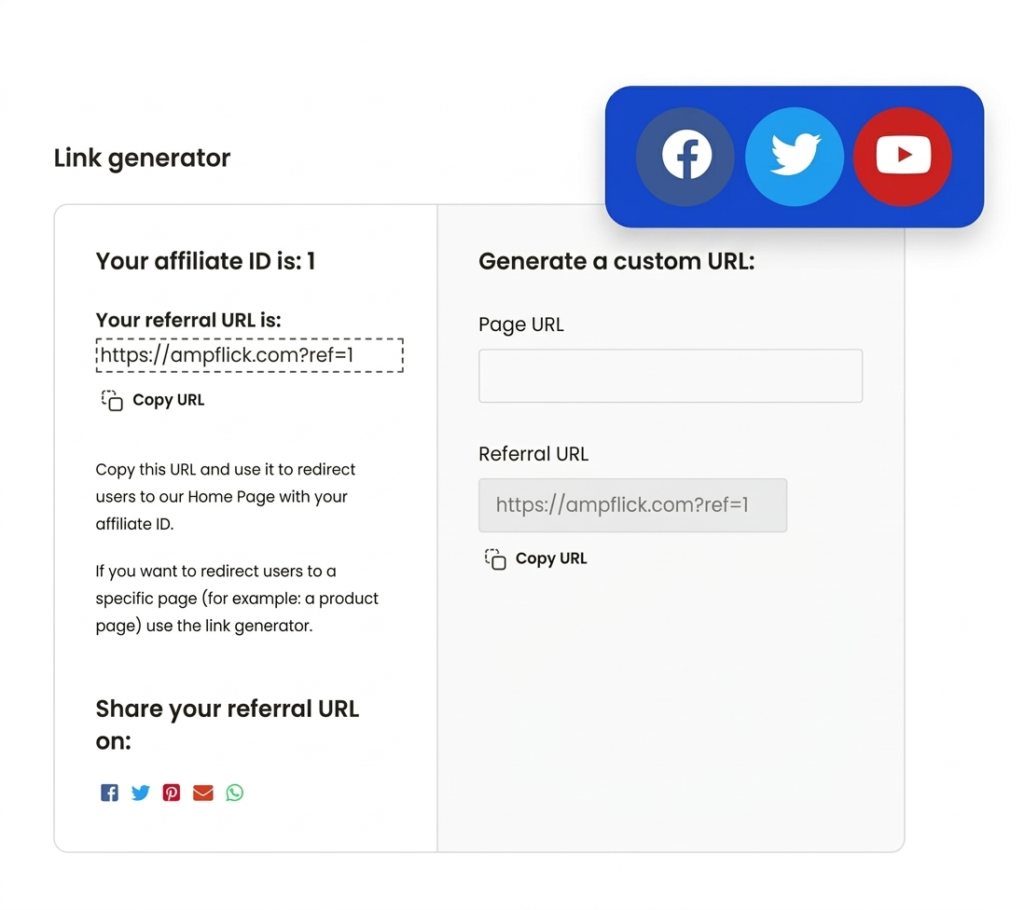Select the dashed referral URL box

pos(249,355)
